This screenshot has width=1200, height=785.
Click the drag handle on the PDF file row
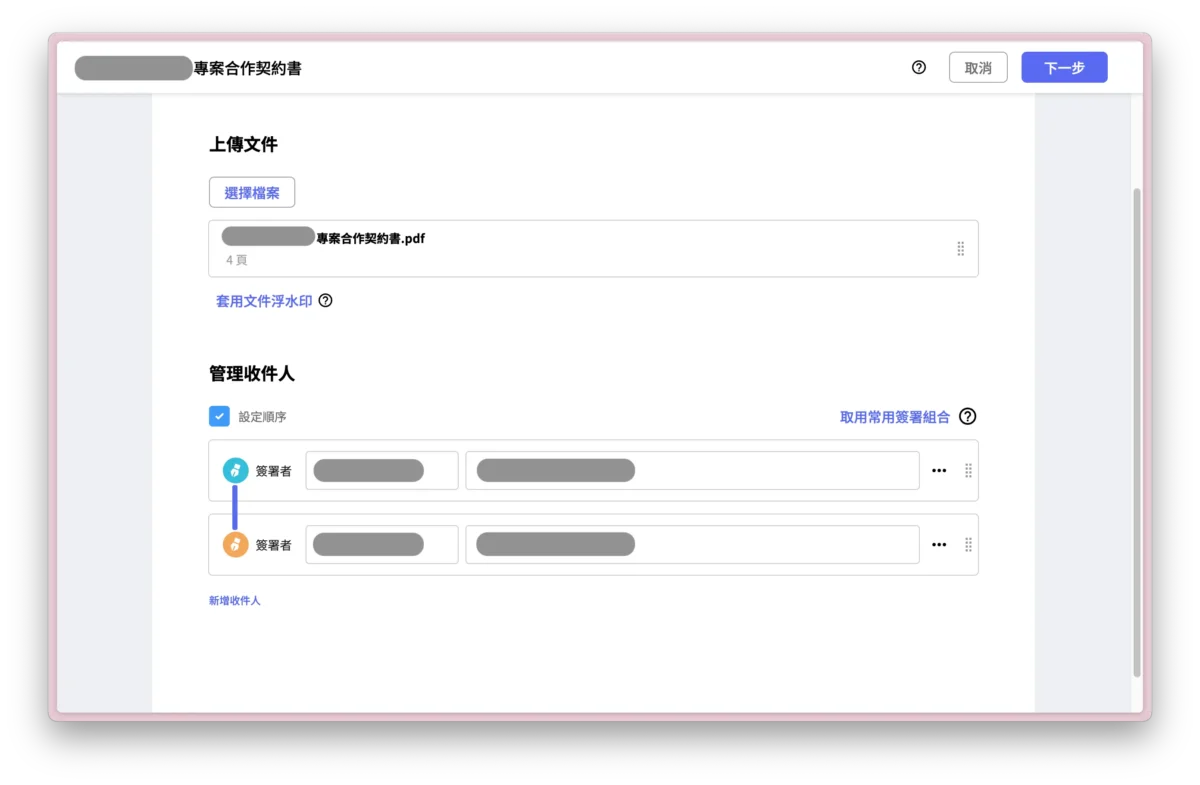(x=960, y=248)
